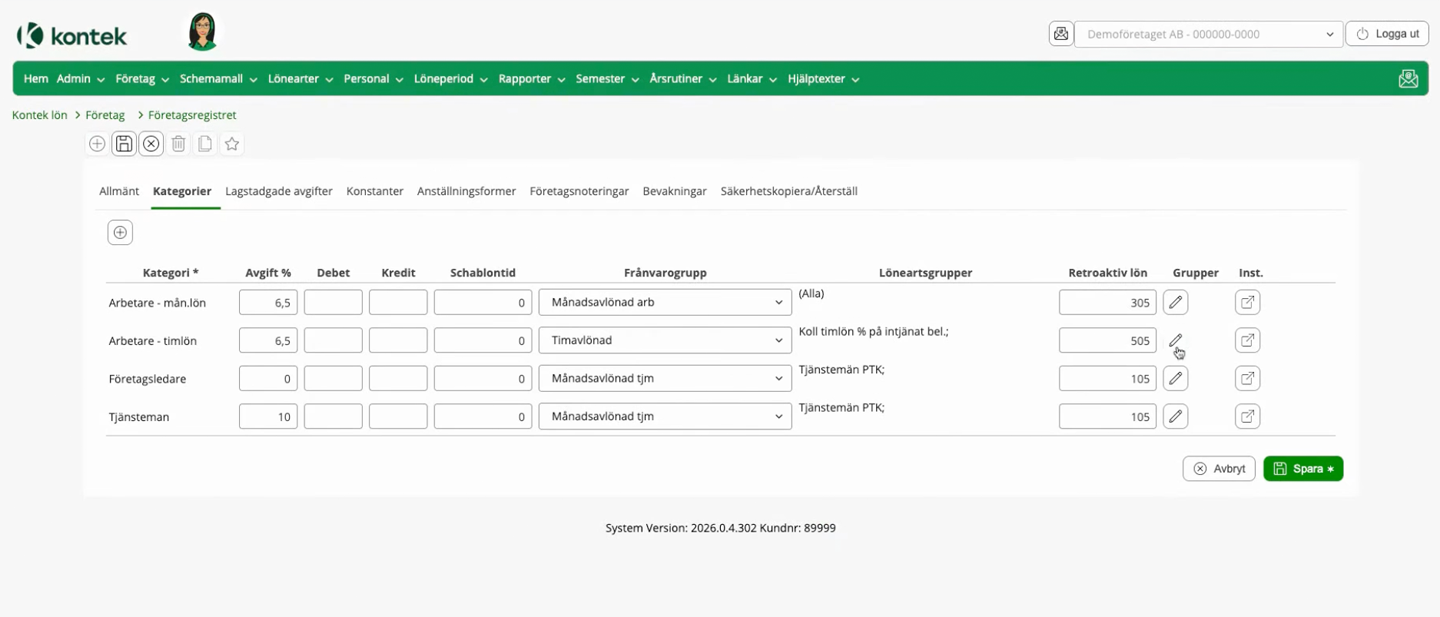
Task: Open company selector Demoföretaget AB dropdown
Action: (x=1207, y=34)
